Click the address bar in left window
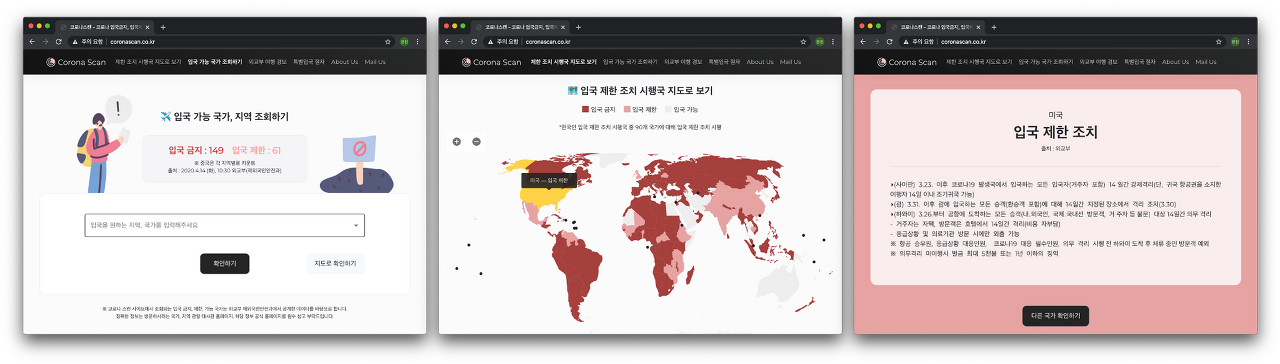 (x=230, y=42)
